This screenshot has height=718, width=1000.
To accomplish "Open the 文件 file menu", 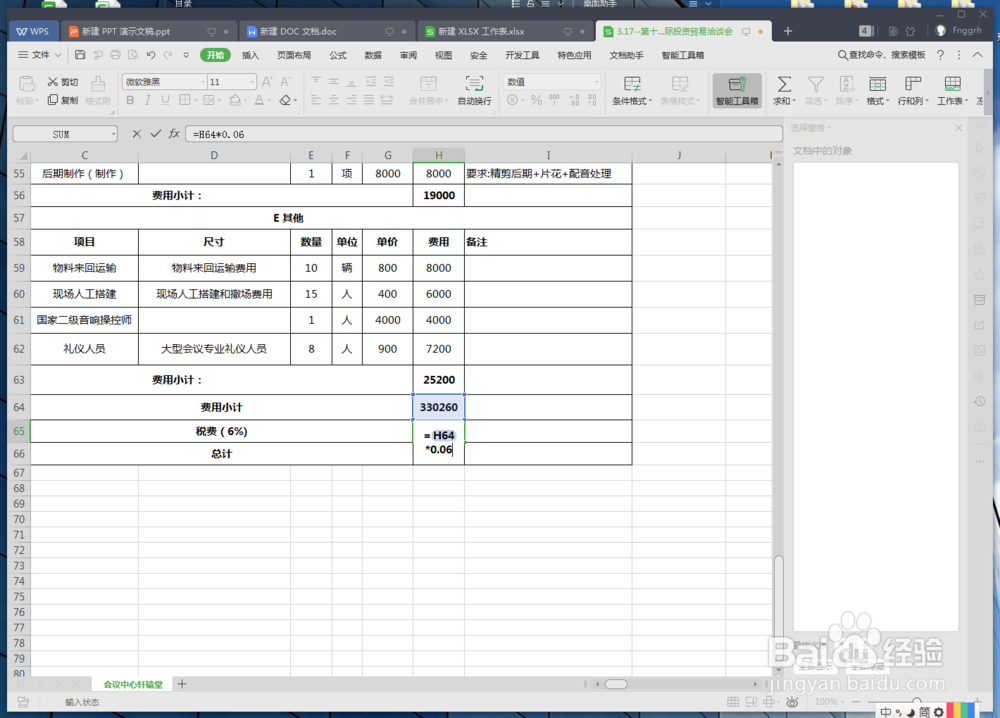I will click(40, 55).
